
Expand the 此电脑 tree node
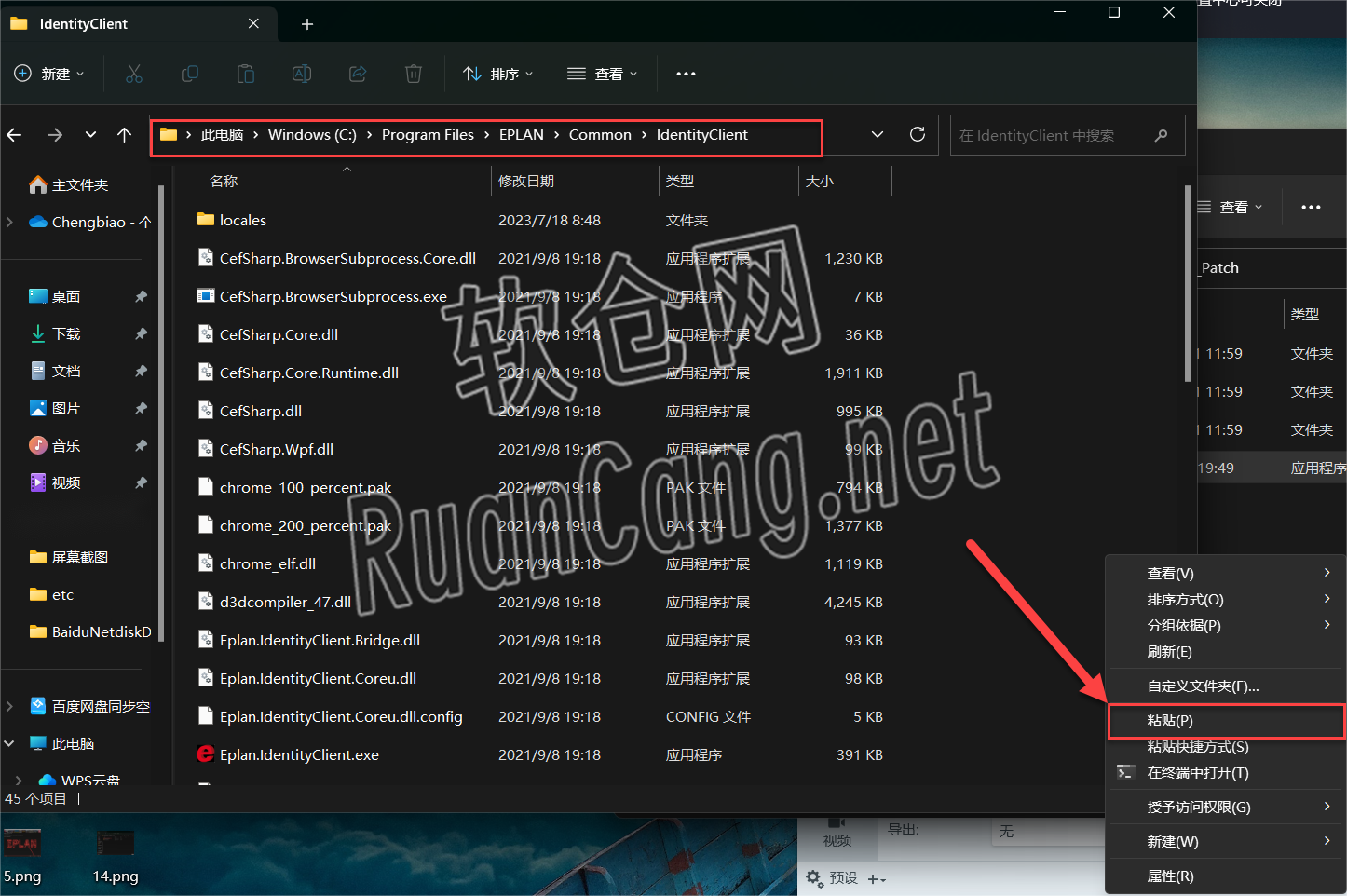(x=10, y=743)
